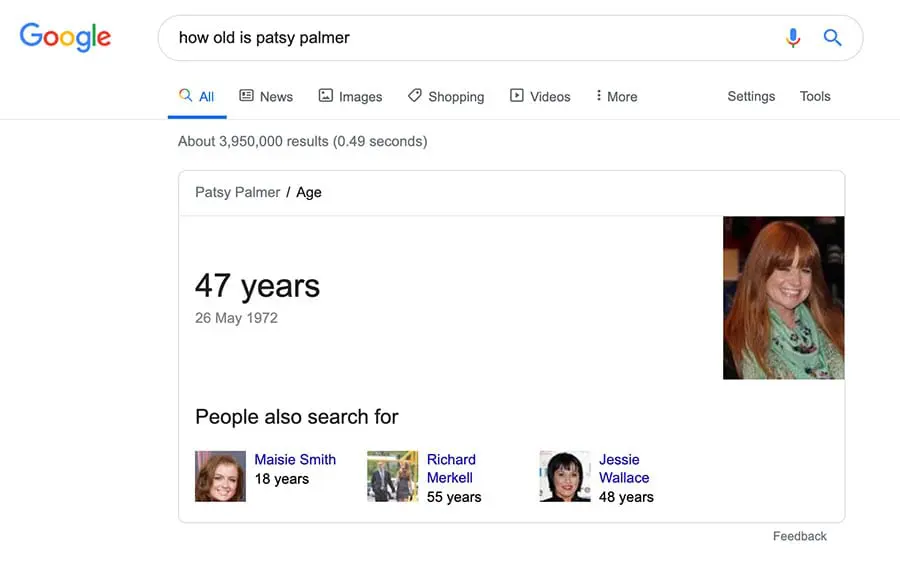Click Jessie Wallace's thumbnail photo
The height and width of the screenshot is (563, 900).
(x=565, y=476)
